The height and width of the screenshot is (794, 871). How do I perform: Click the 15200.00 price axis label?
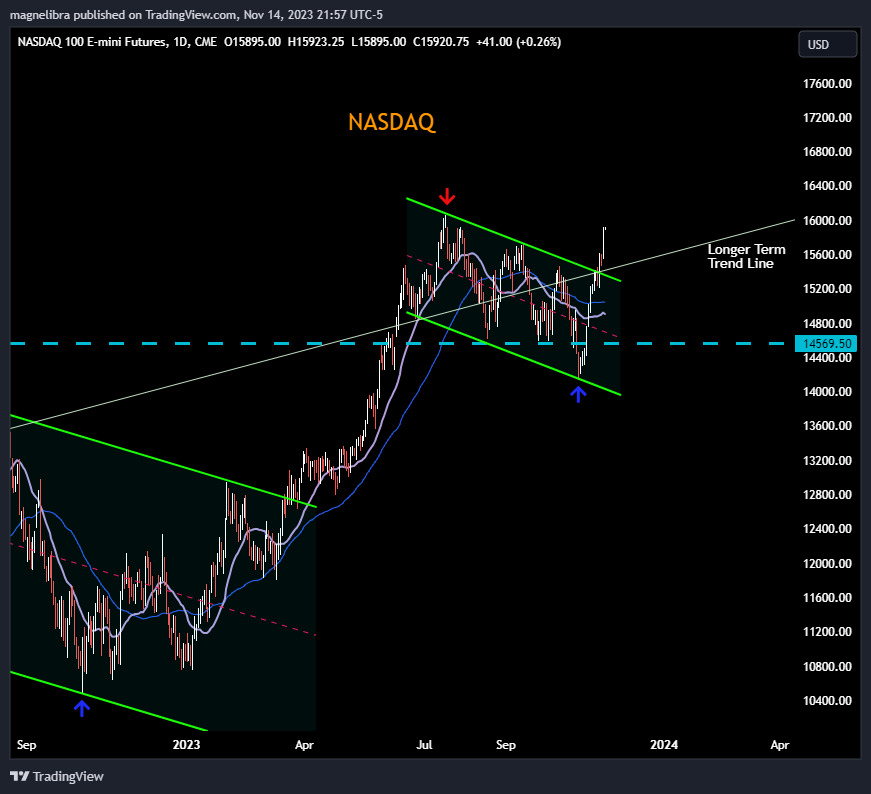point(827,289)
